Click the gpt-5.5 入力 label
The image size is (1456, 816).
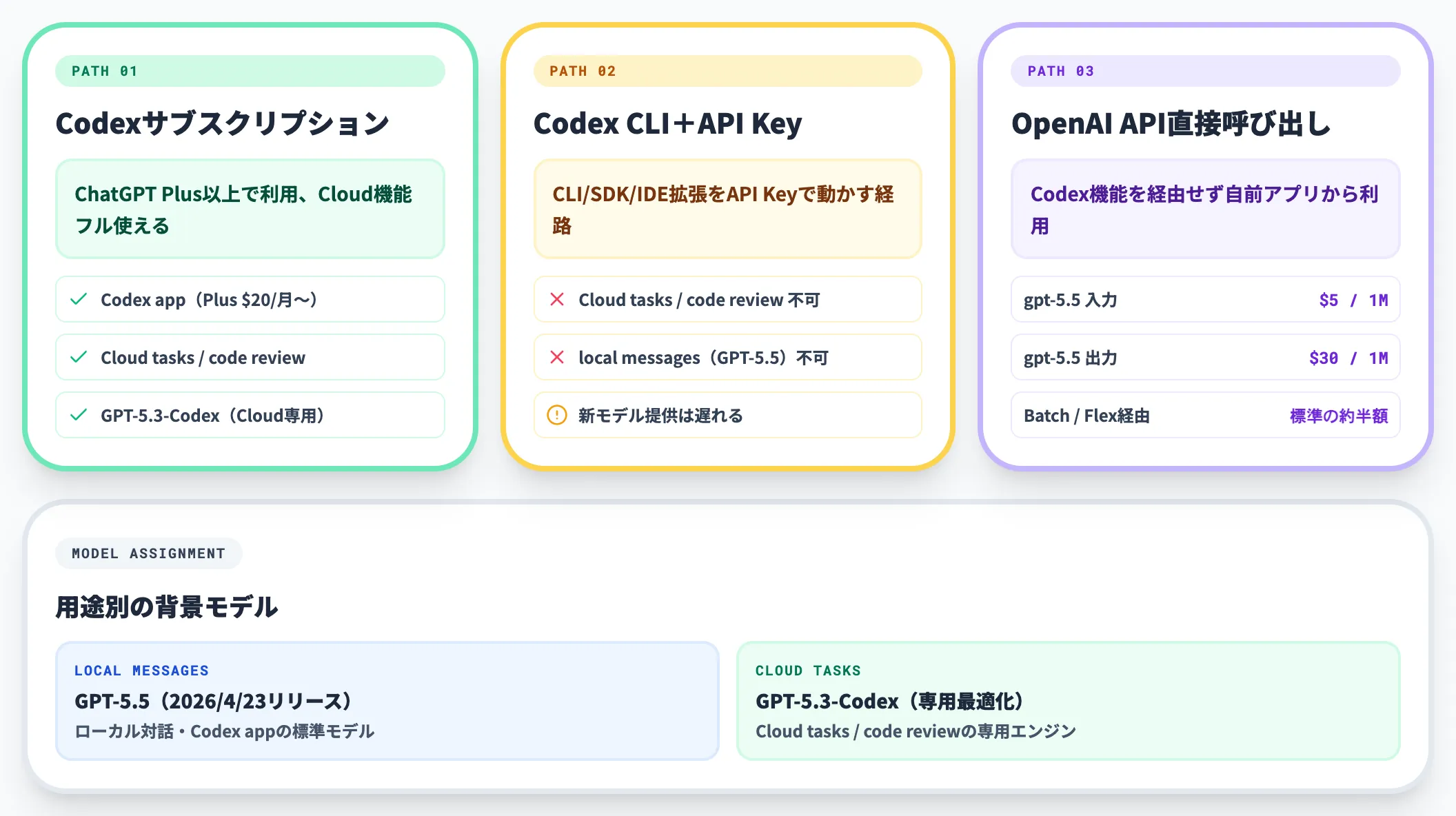[x=1070, y=300]
